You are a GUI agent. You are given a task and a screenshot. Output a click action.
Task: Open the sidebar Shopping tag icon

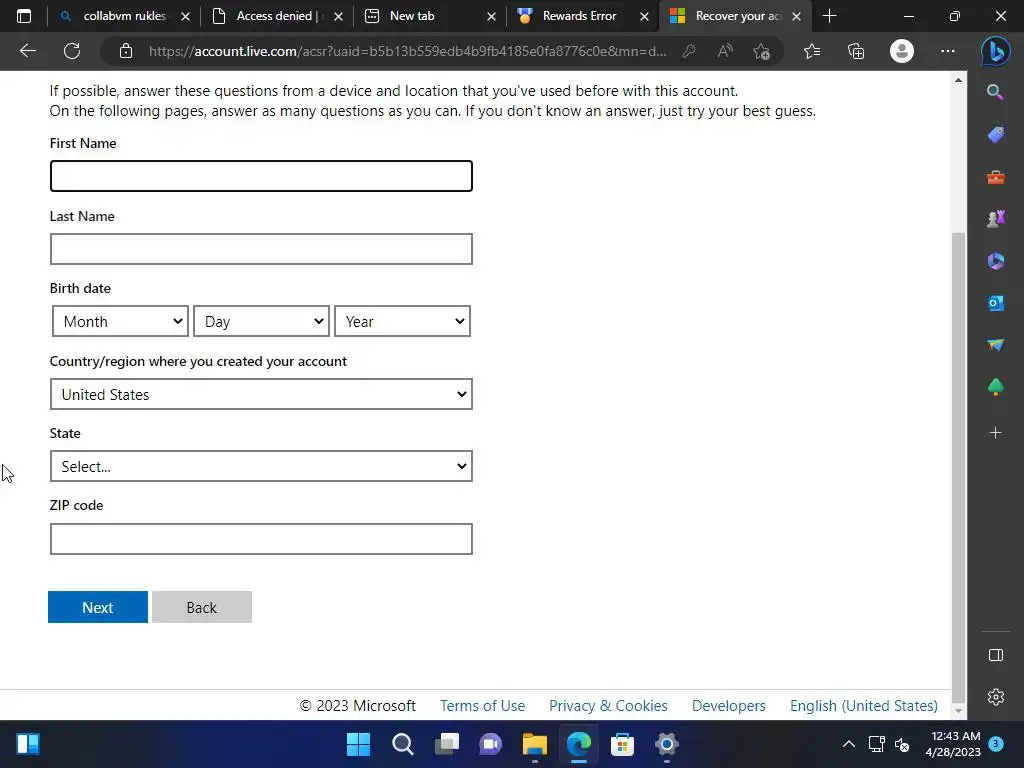coord(995,135)
